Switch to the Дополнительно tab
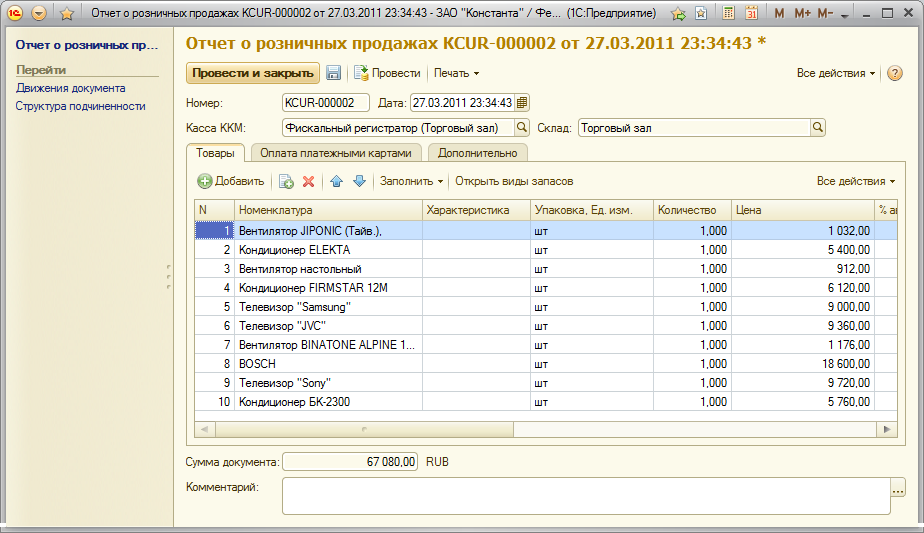Image resolution: width=924 pixels, height=533 pixels. [x=477, y=153]
